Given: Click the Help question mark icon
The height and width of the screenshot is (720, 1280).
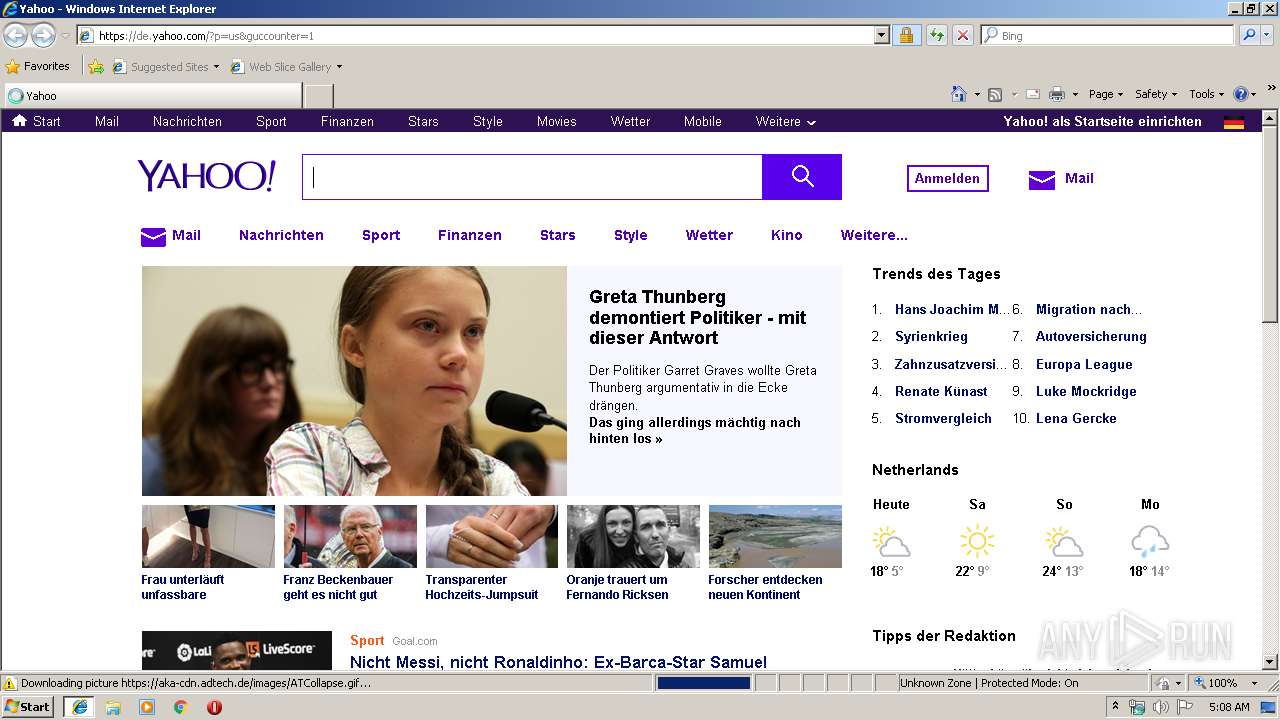Looking at the screenshot, I should click(1240, 94).
